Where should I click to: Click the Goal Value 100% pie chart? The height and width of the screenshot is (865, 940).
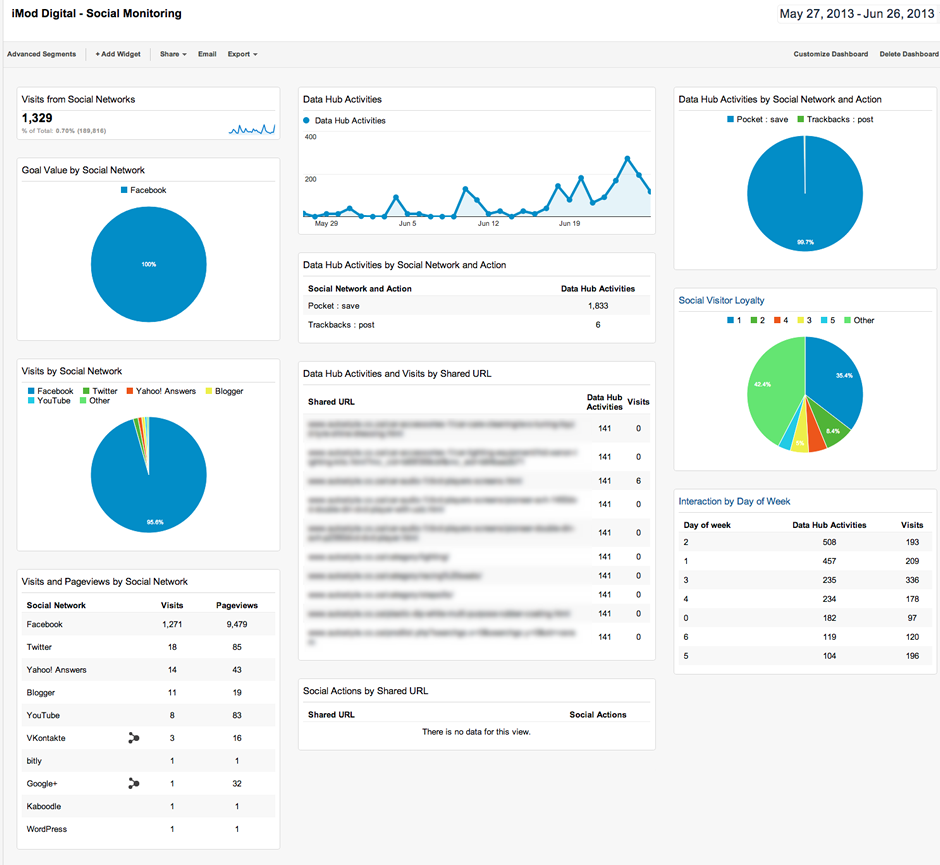[149, 264]
